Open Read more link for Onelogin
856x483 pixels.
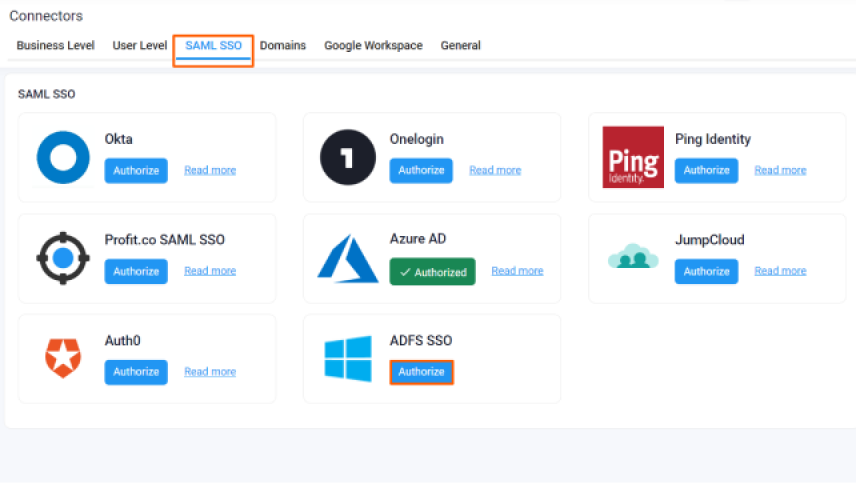tap(495, 170)
